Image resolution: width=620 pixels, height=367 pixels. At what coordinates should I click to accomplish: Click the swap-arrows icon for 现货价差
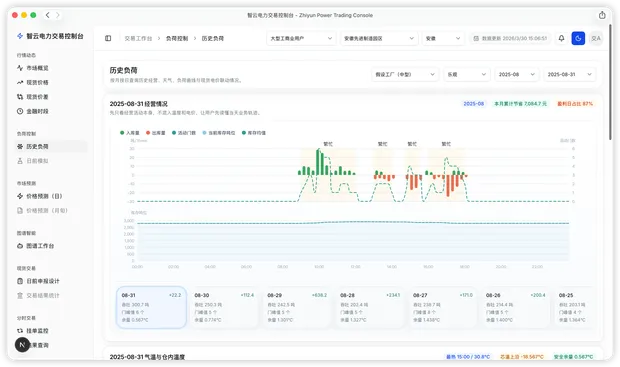coord(20,97)
